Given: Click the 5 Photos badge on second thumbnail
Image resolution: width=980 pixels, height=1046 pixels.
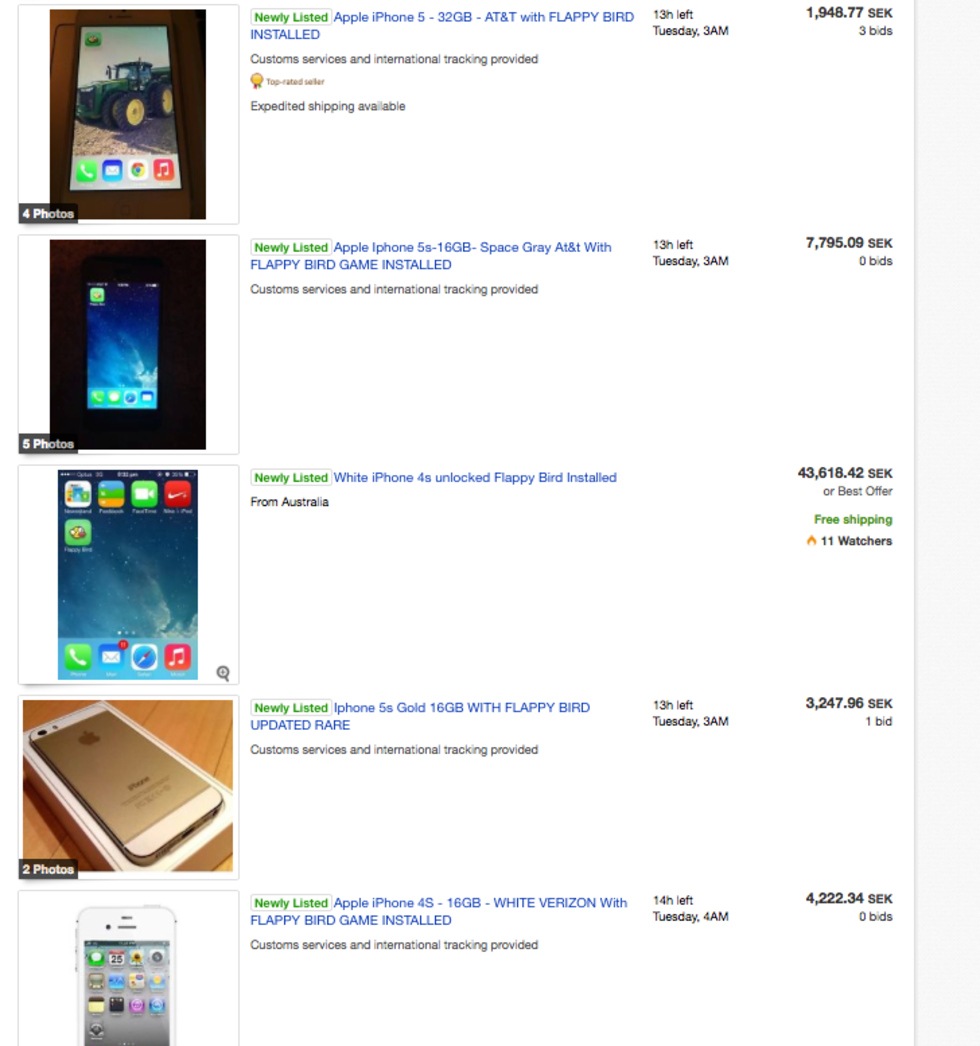Looking at the screenshot, I should click(x=48, y=444).
